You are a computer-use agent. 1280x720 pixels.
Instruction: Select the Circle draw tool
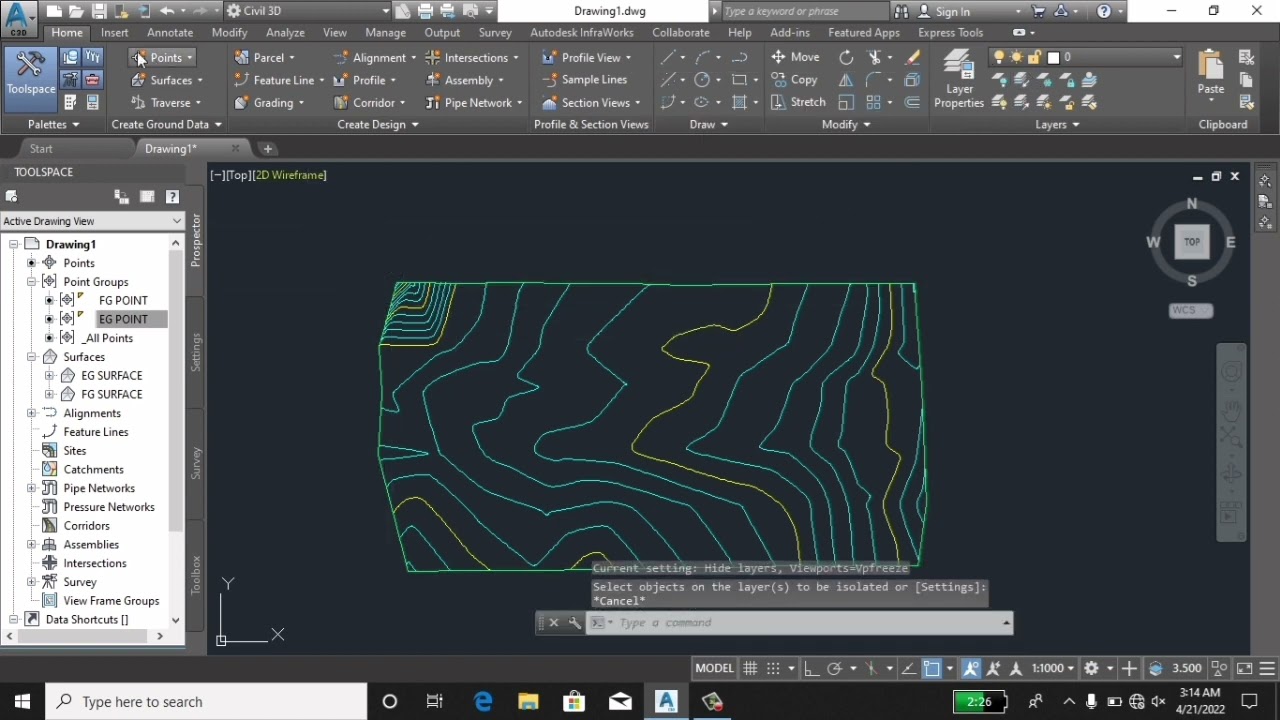702,80
